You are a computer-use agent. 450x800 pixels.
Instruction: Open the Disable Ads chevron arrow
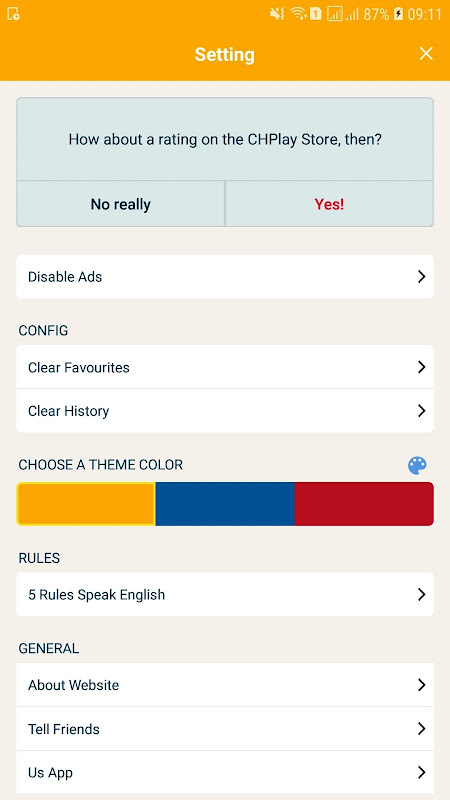coord(421,277)
